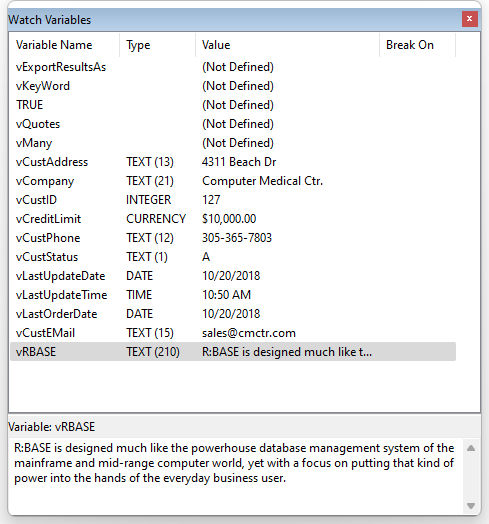Click the TIME type cell

click(139, 295)
